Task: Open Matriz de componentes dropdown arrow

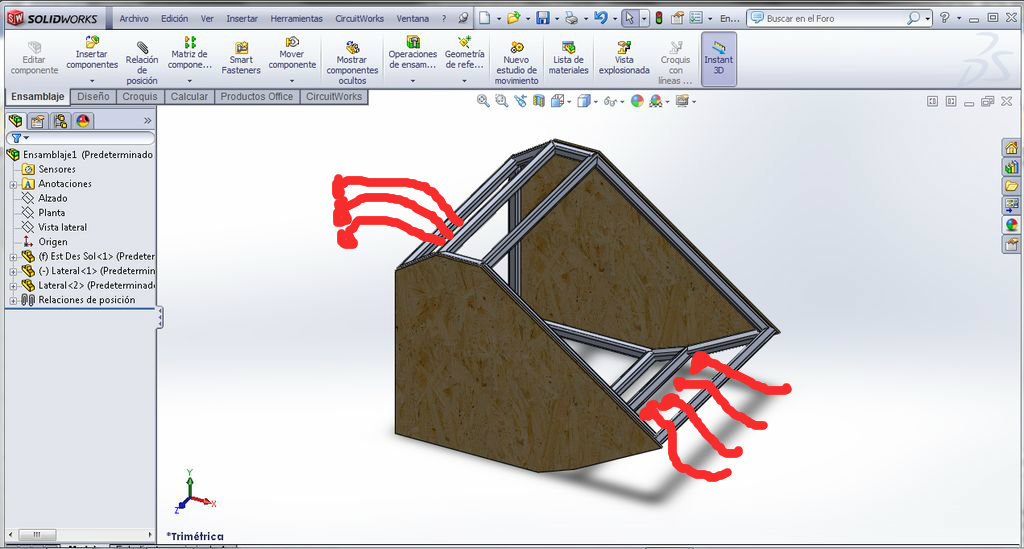Action: (x=189, y=81)
